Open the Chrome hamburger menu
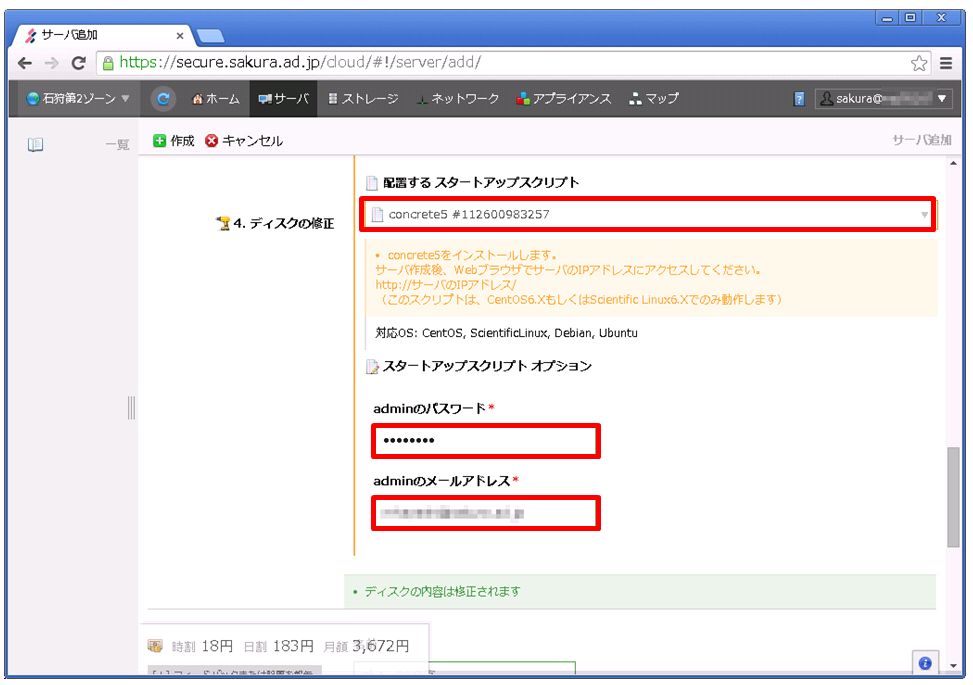 pos(946,63)
